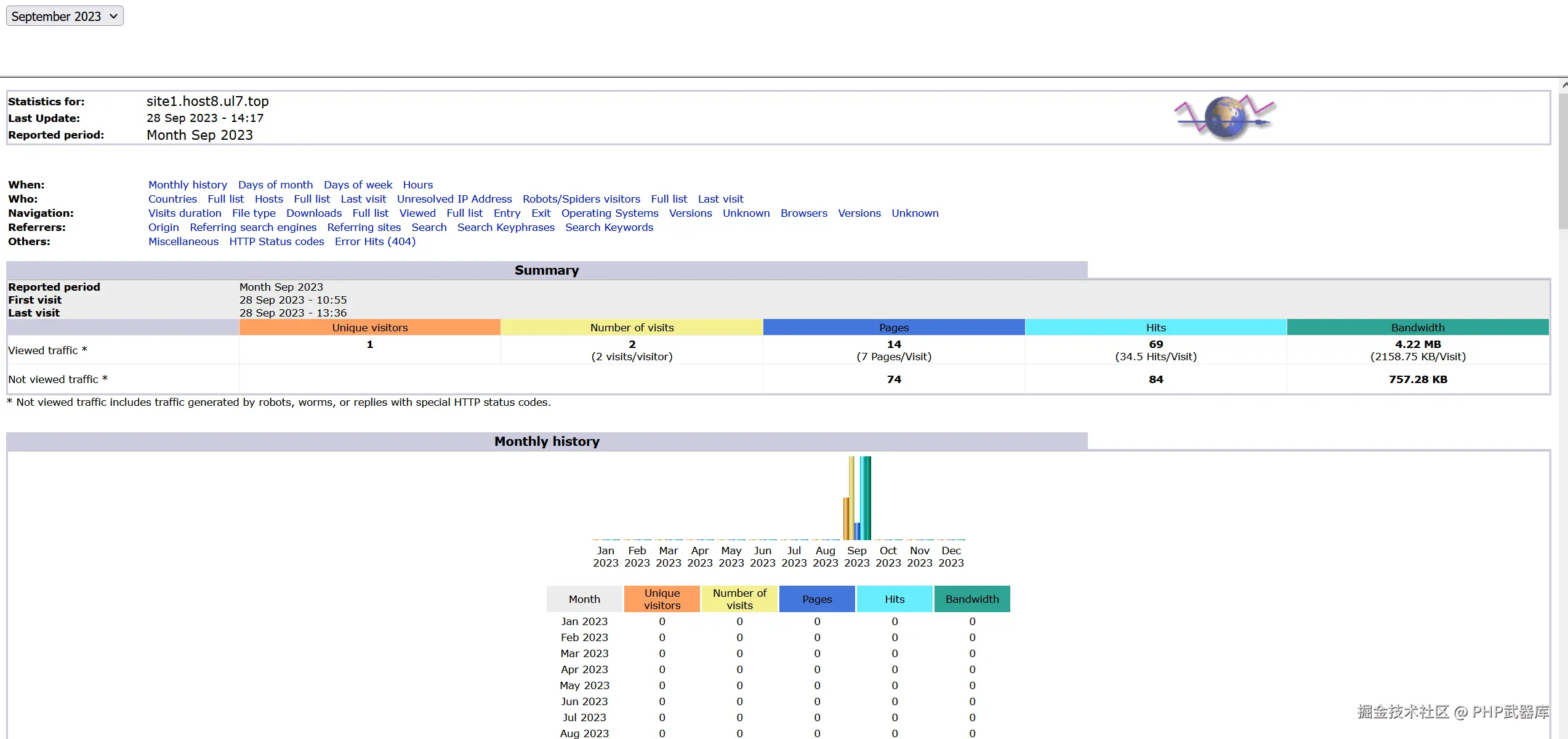Image resolution: width=1568 pixels, height=739 pixels.
Task: View Robots/Spiders visitors report
Action: 581,199
